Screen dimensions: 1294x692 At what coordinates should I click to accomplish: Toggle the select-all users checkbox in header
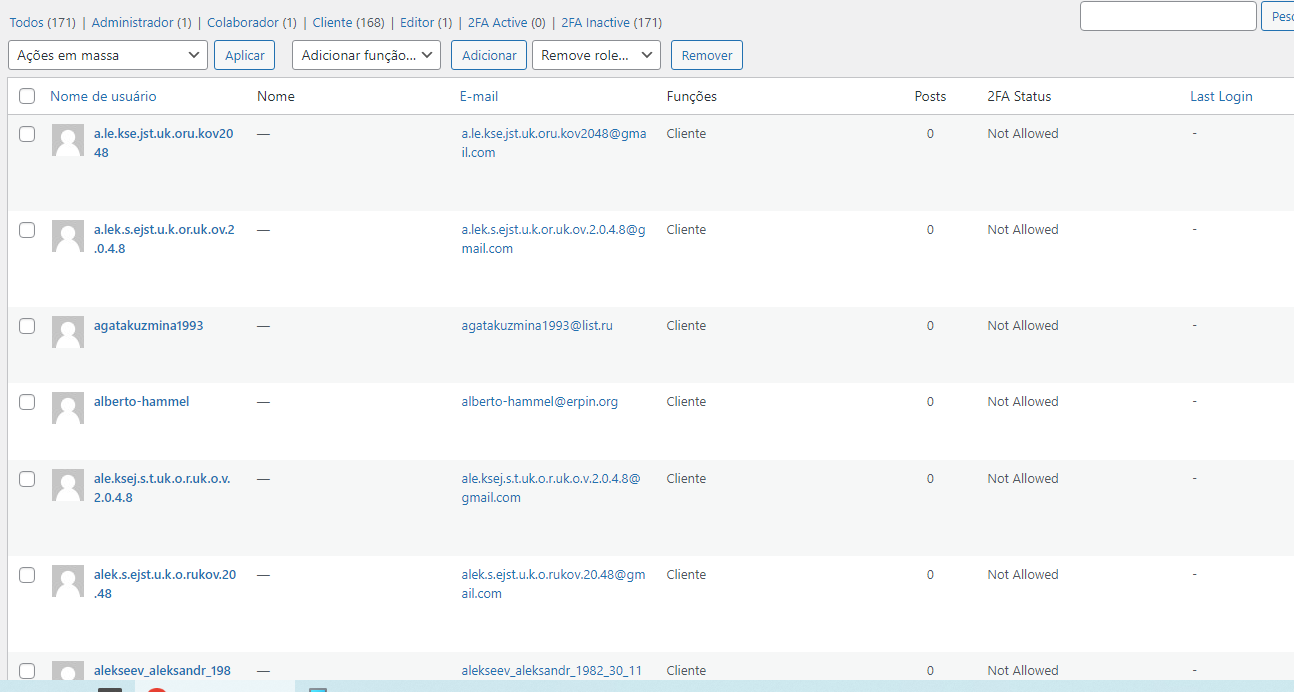point(27,97)
